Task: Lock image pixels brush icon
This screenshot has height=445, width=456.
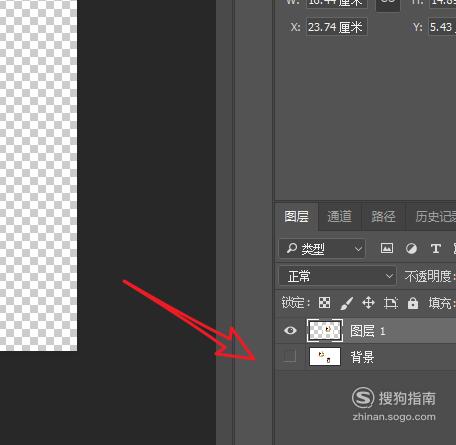Action: 346,303
